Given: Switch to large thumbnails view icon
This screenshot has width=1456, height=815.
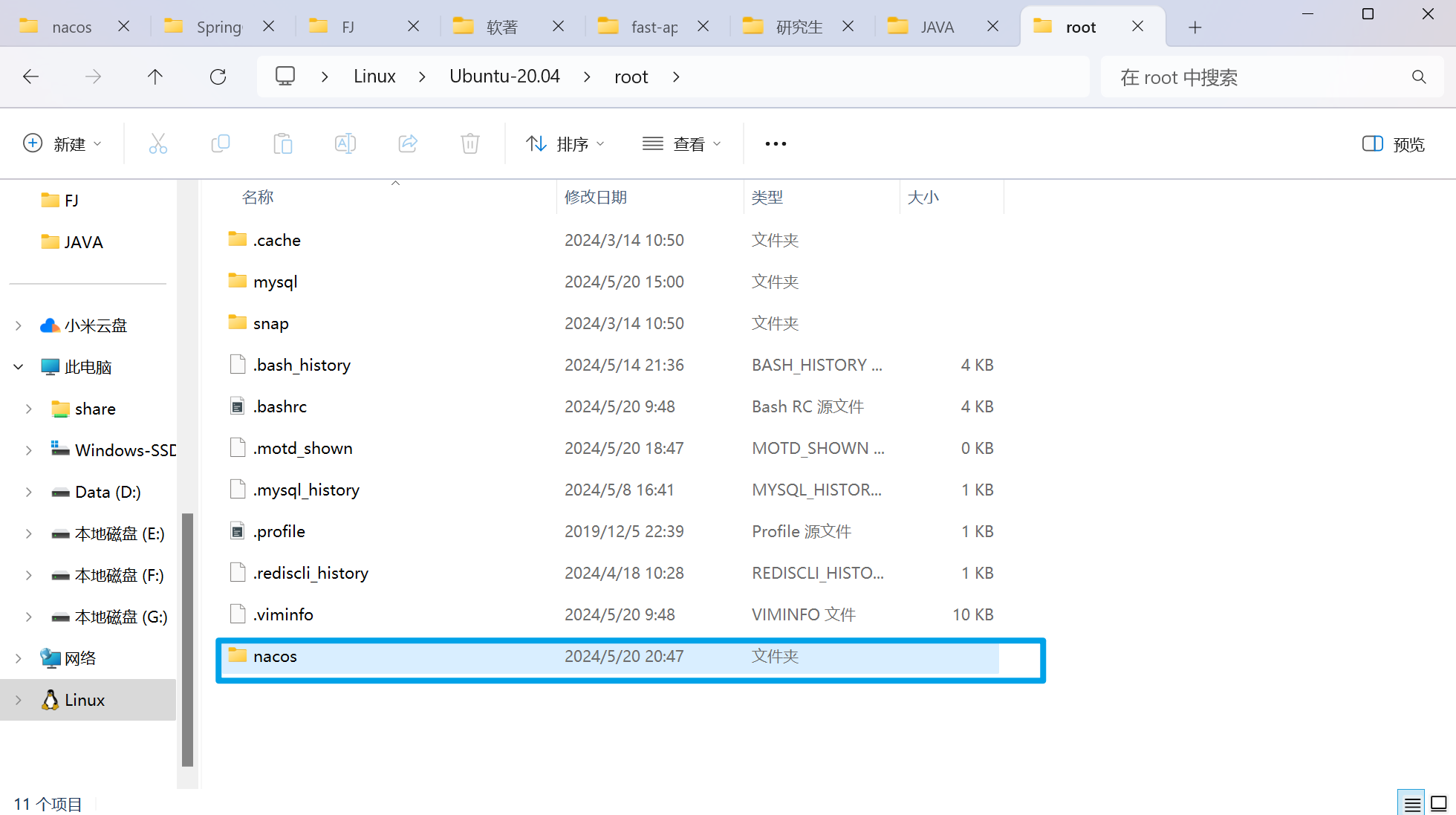Looking at the screenshot, I should 1439,803.
